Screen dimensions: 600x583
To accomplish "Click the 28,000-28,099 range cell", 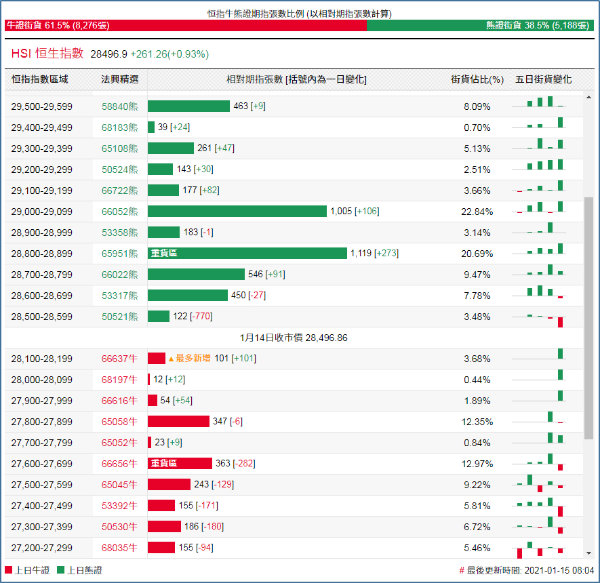I will [42, 380].
